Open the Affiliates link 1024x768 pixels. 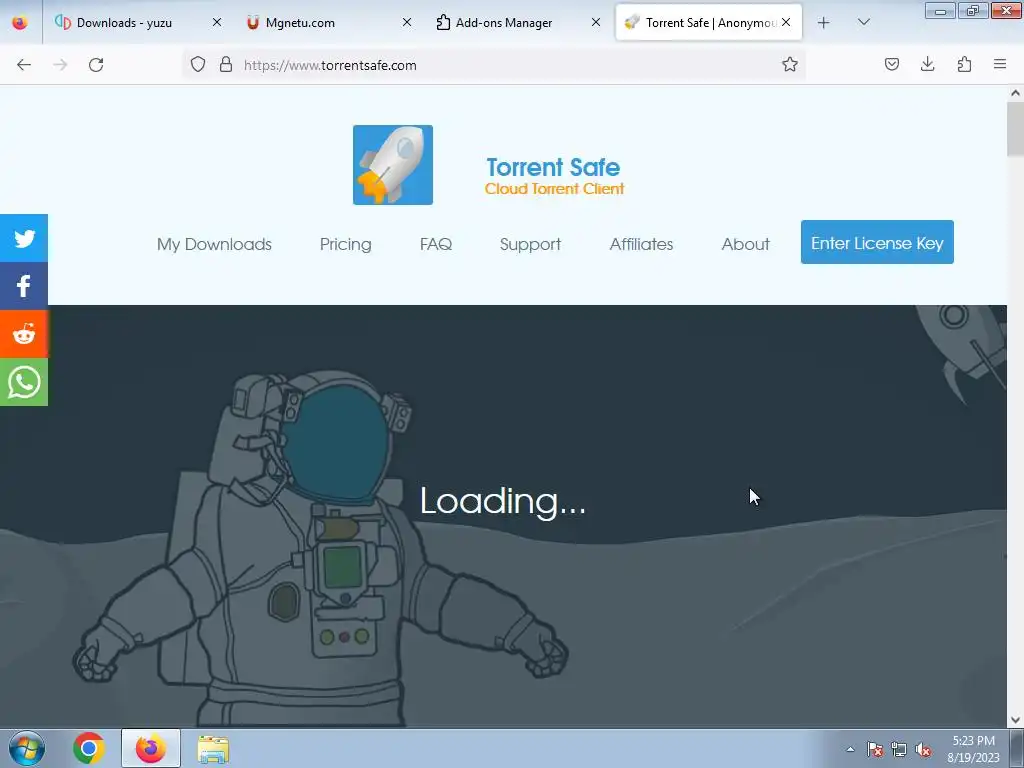coord(641,244)
